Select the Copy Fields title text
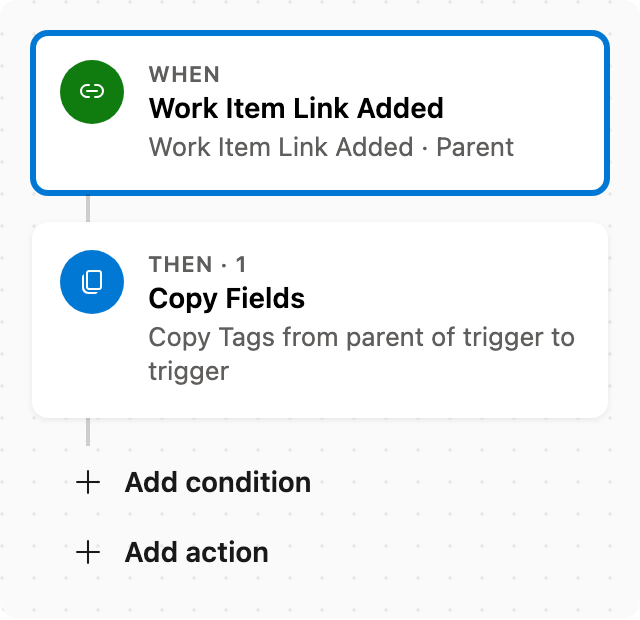Screen dimensions: 640x620 (x=227, y=299)
